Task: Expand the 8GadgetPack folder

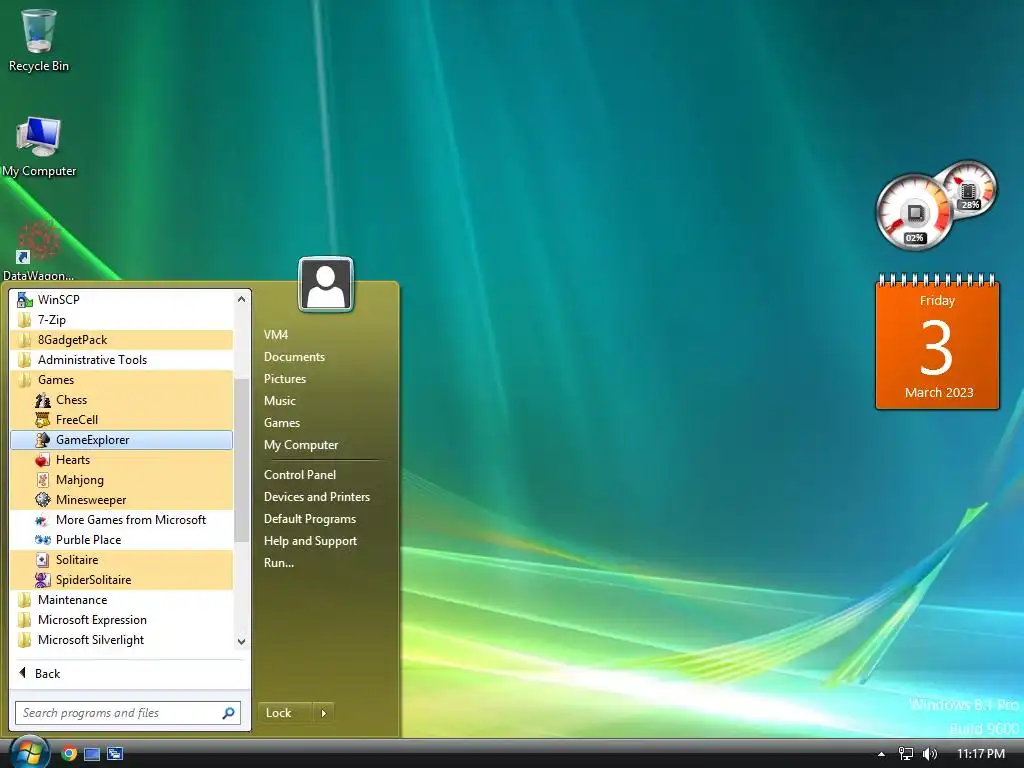Action: tap(122, 340)
